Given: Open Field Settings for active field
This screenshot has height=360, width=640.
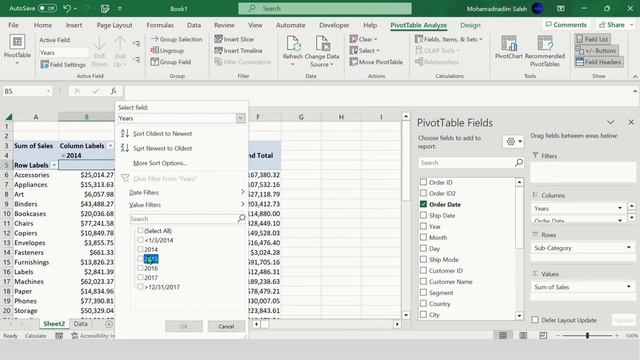Looking at the screenshot, I should [x=63, y=64].
